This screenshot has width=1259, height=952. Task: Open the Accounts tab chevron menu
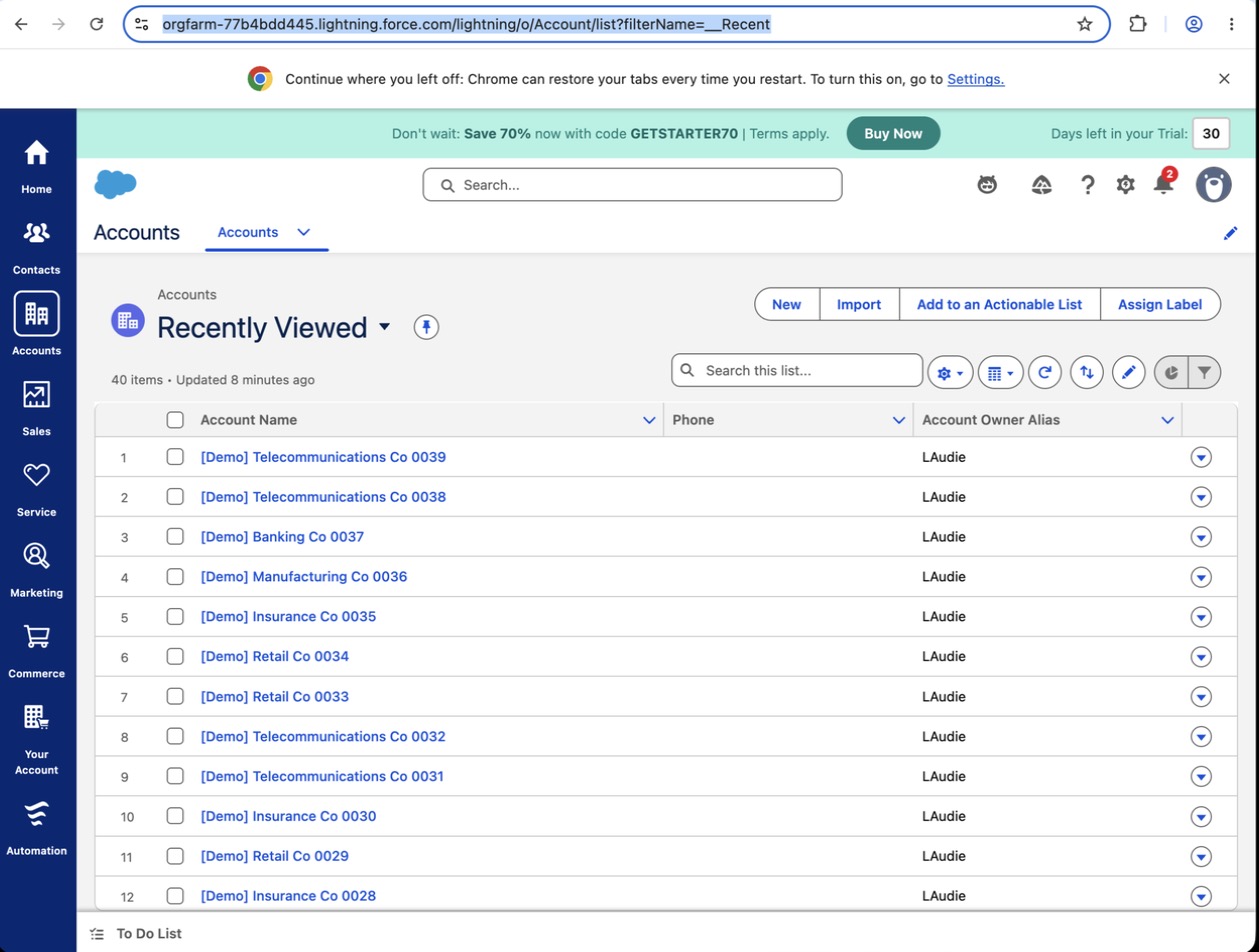pyautogui.click(x=304, y=232)
